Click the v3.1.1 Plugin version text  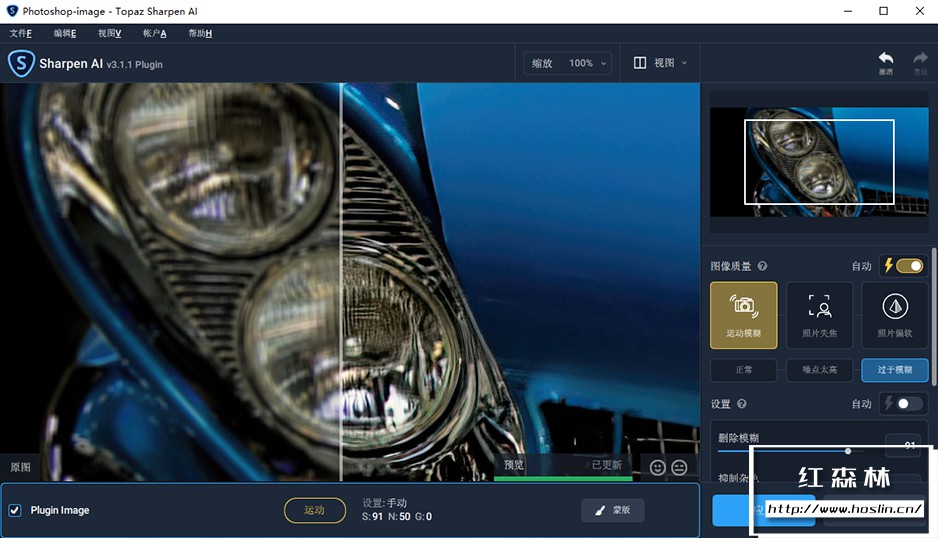point(135,65)
